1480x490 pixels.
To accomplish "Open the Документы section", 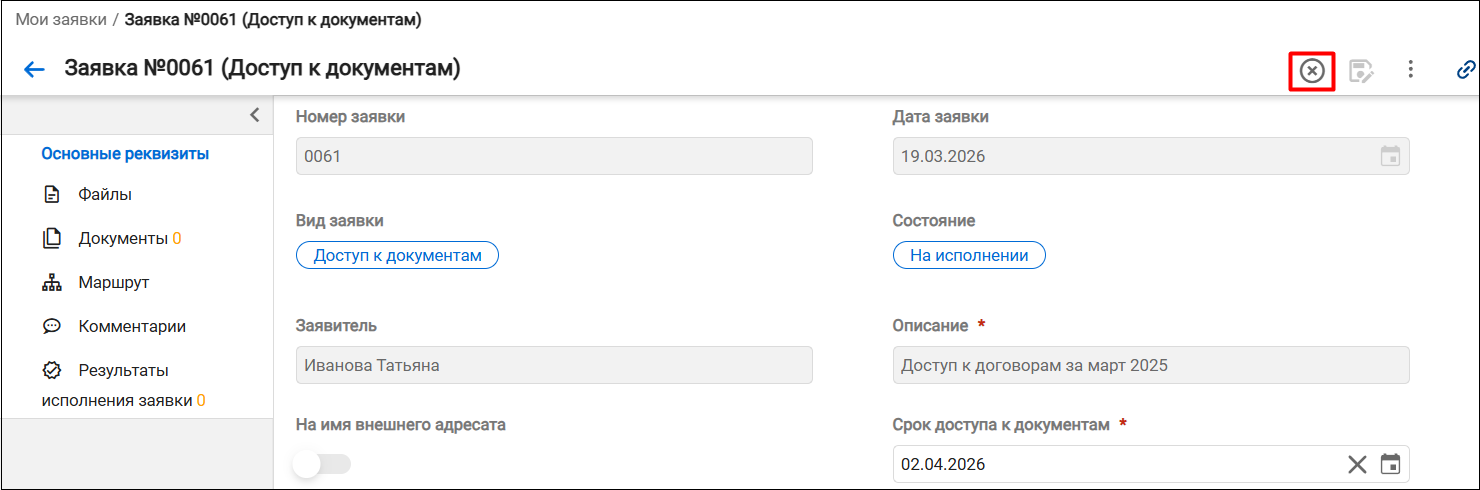I will click(x=111, y=238).
